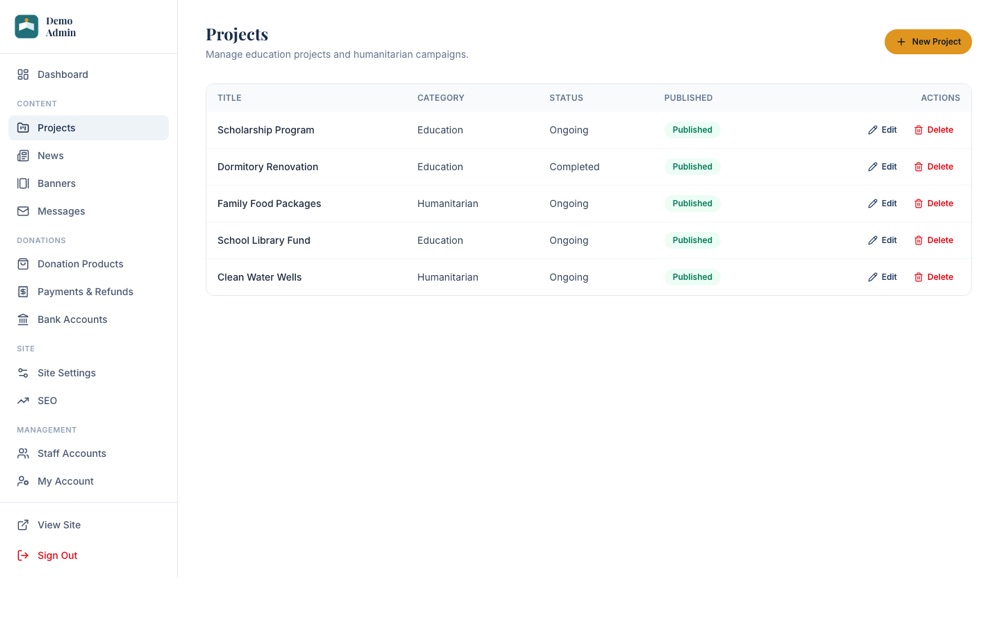Click the Site Settings sliders icon
Viewport: 1000px width, 625px height.
23,373
